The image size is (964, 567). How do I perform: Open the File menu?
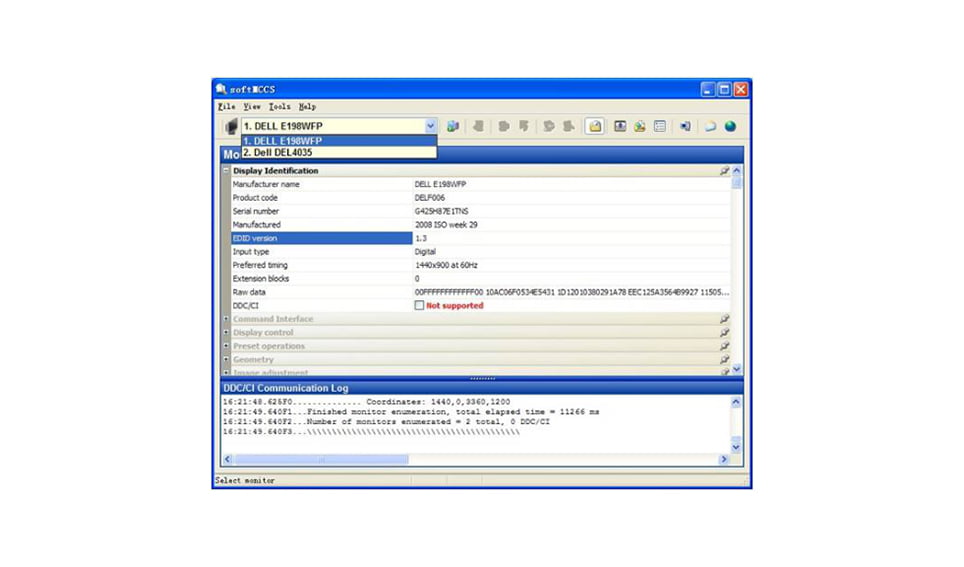(226, 106)
